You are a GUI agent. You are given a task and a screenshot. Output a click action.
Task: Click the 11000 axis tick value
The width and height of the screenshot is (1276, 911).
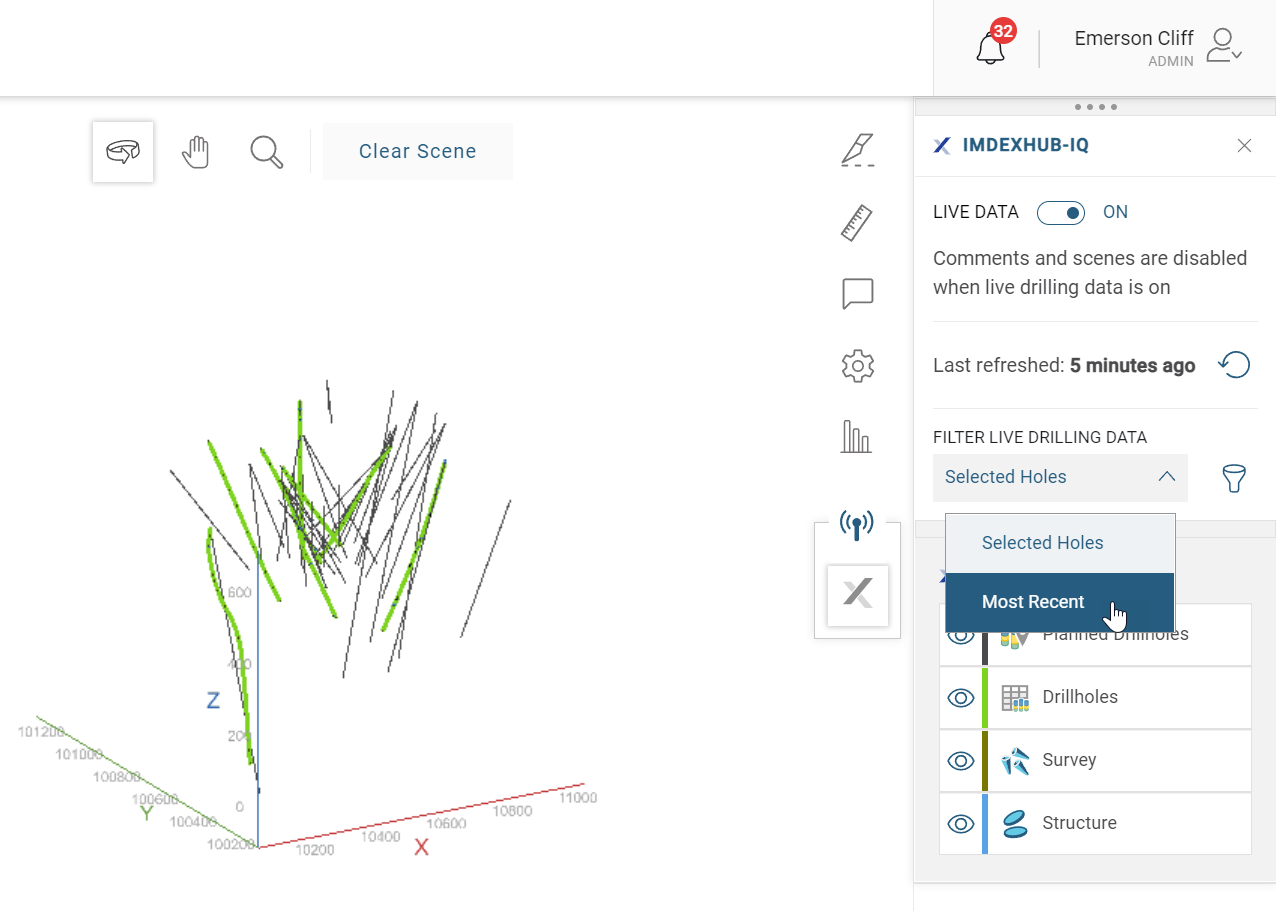(578, 797)
